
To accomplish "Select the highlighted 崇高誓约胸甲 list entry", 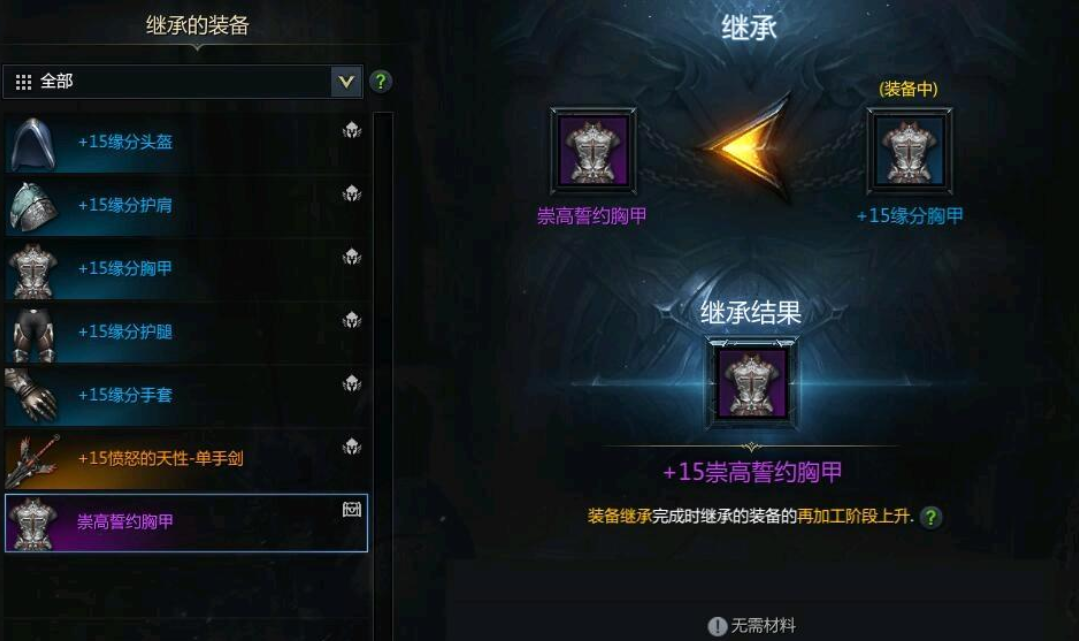I will tap(186, 523).
